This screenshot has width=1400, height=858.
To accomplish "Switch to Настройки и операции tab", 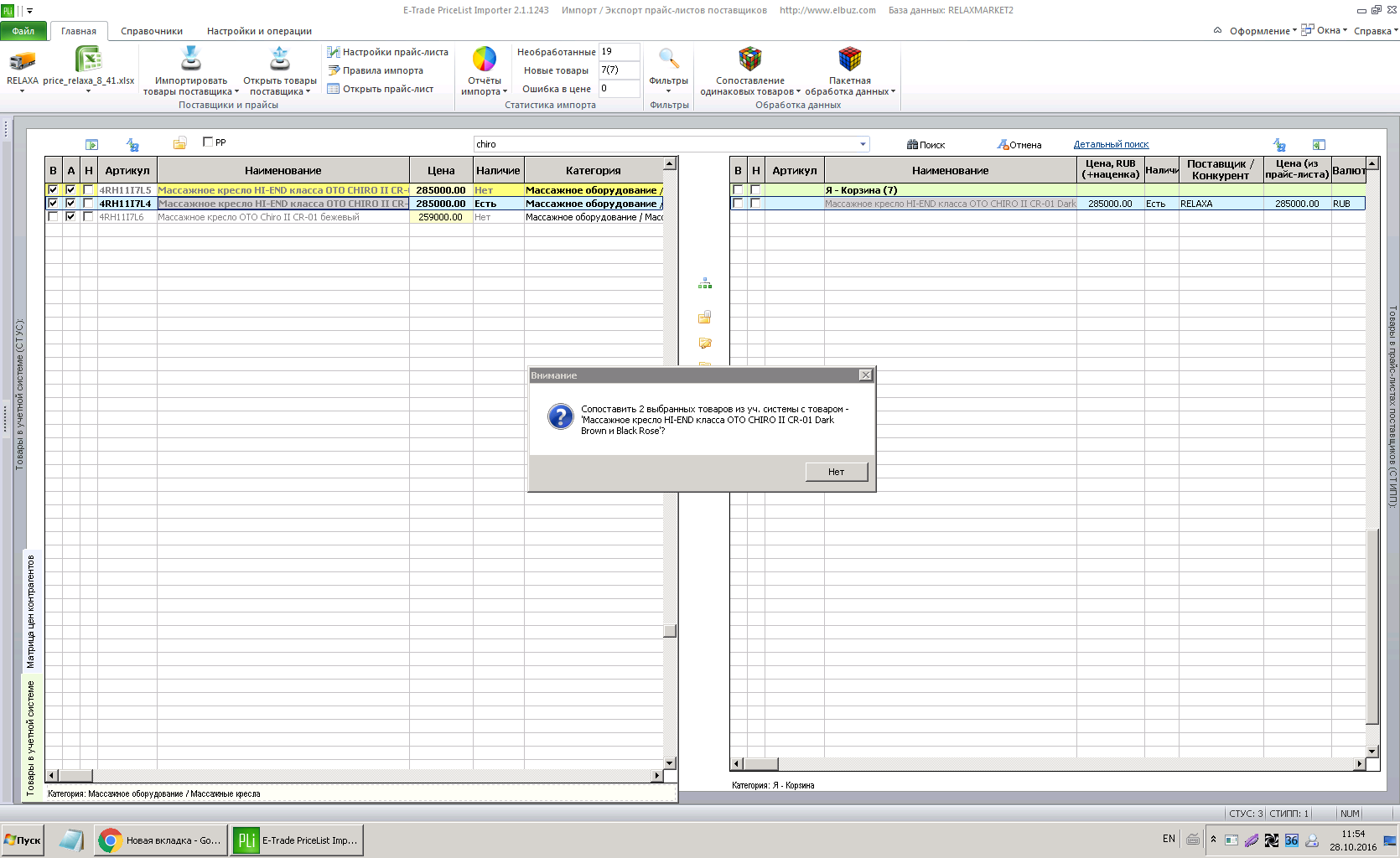I will coord(259,31).
